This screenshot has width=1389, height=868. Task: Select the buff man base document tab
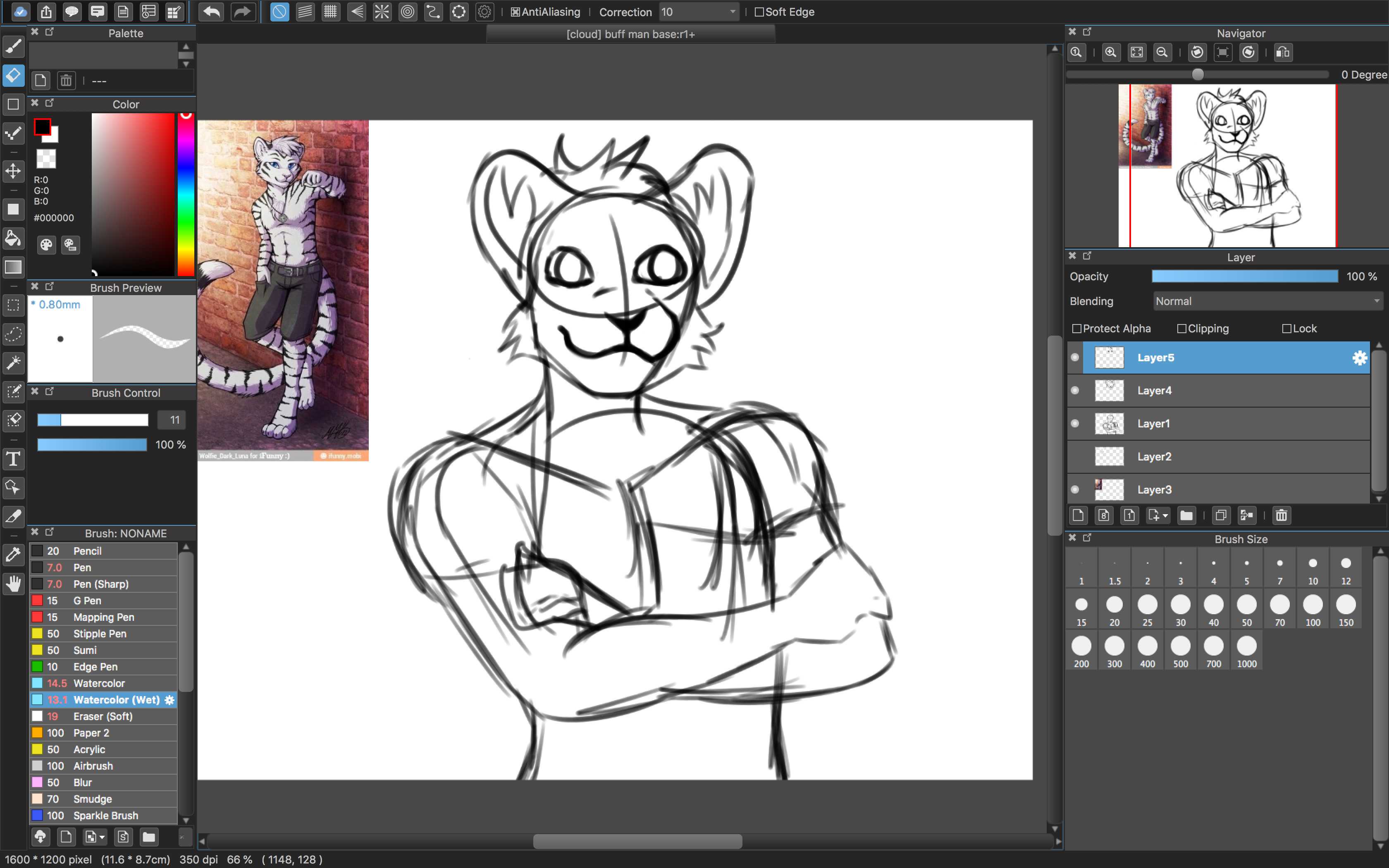tap(630, 34)
